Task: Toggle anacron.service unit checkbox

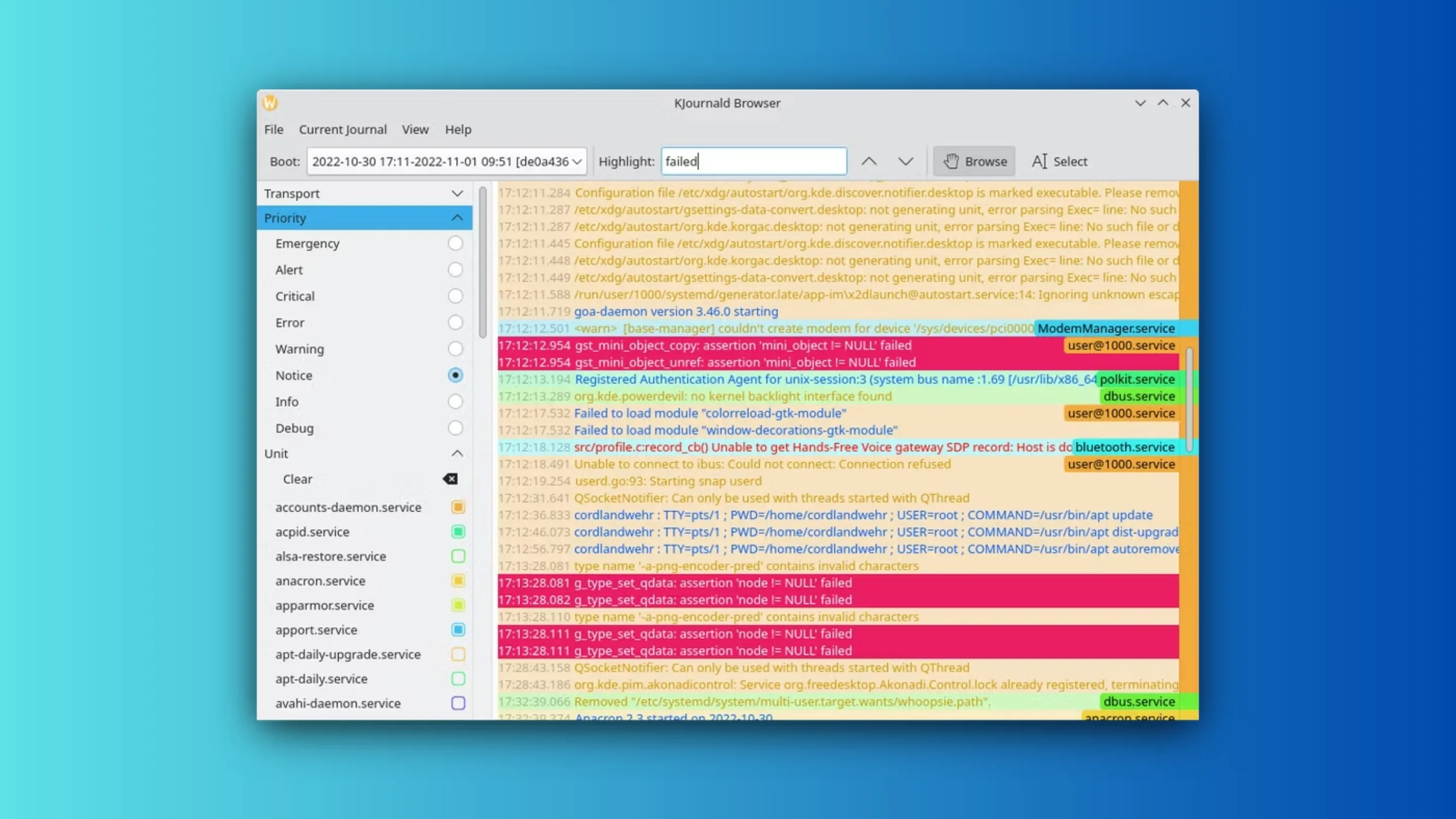Action: click(458, 581)
